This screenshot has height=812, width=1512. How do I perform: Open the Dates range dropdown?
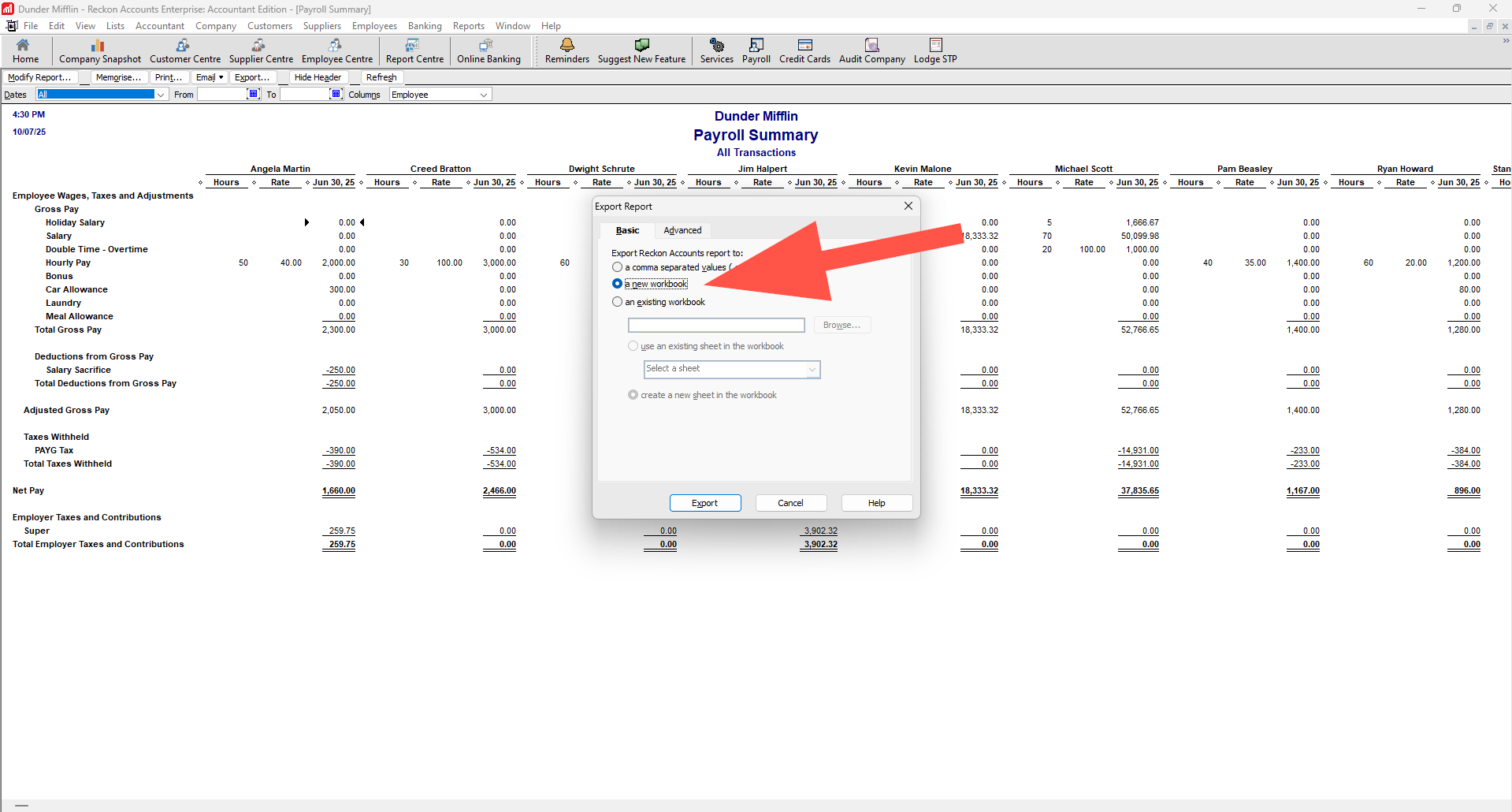161,95
